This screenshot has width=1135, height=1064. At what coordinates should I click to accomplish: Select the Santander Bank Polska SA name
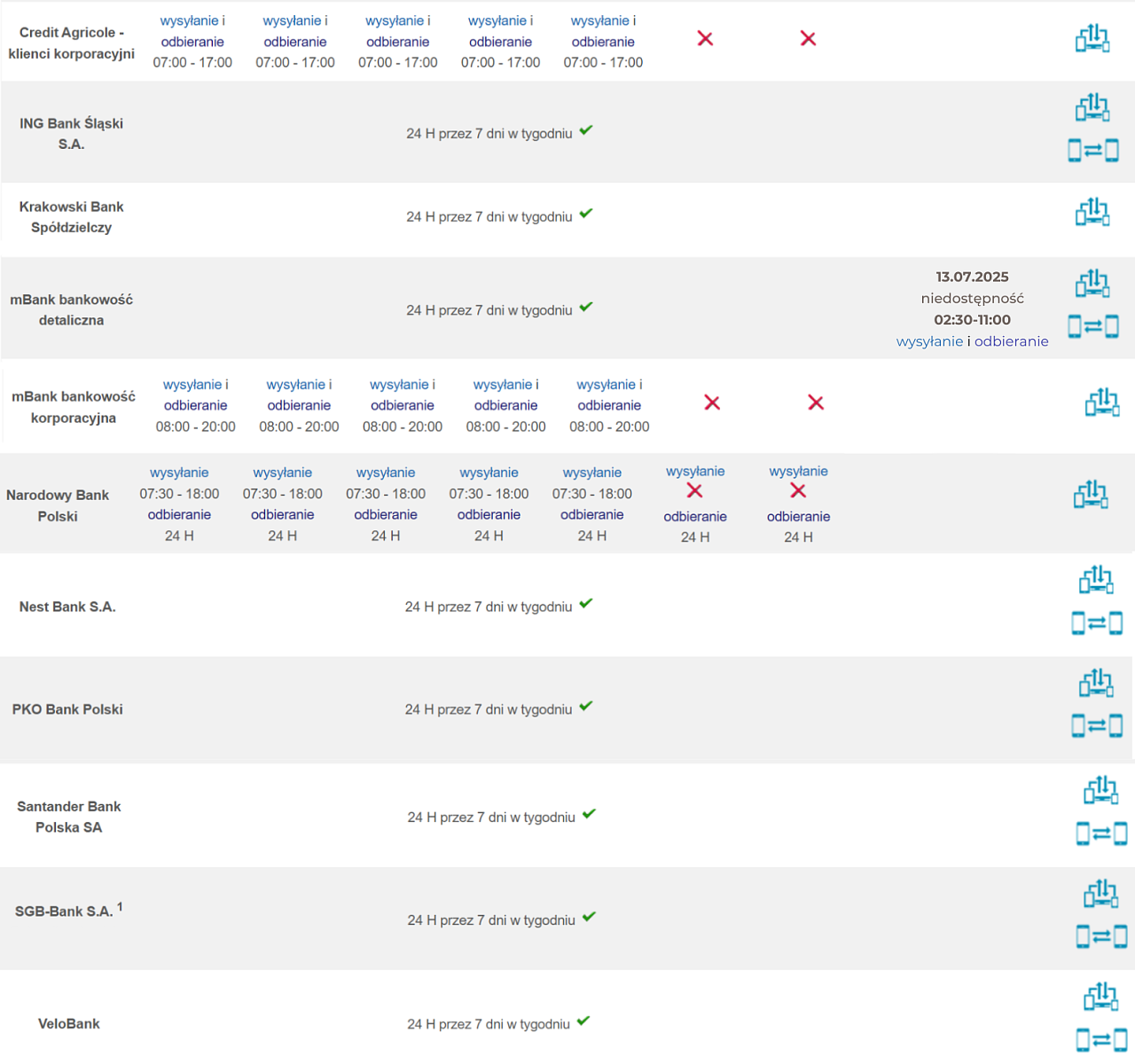[x=69, y=817]
